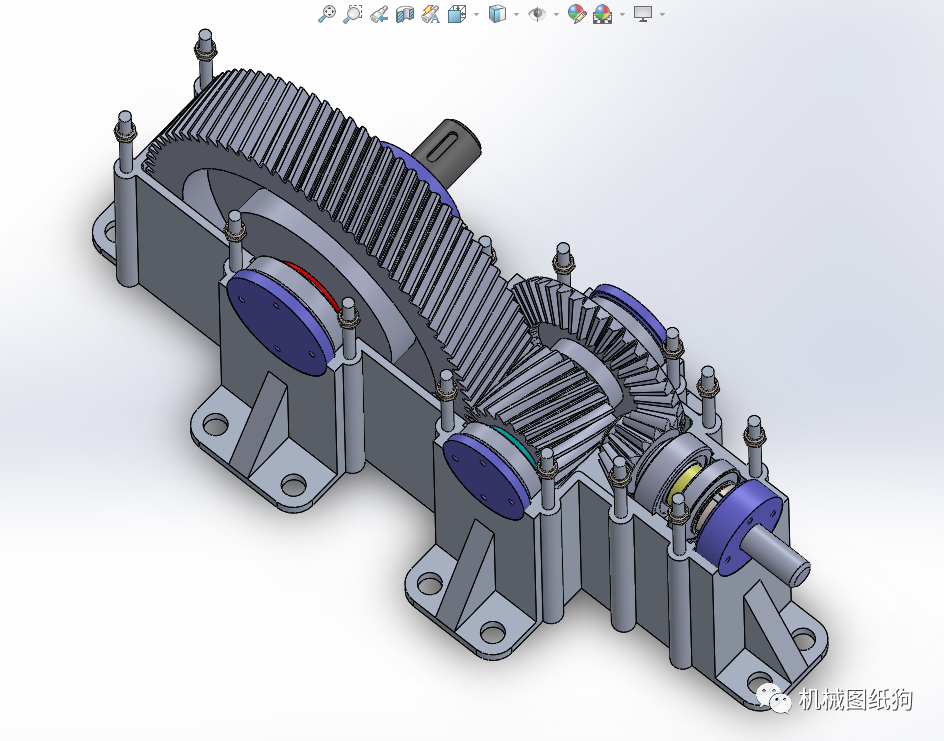Open the Dynamic Annotation Views tool

pyautogui.click(x=430, y=14)
